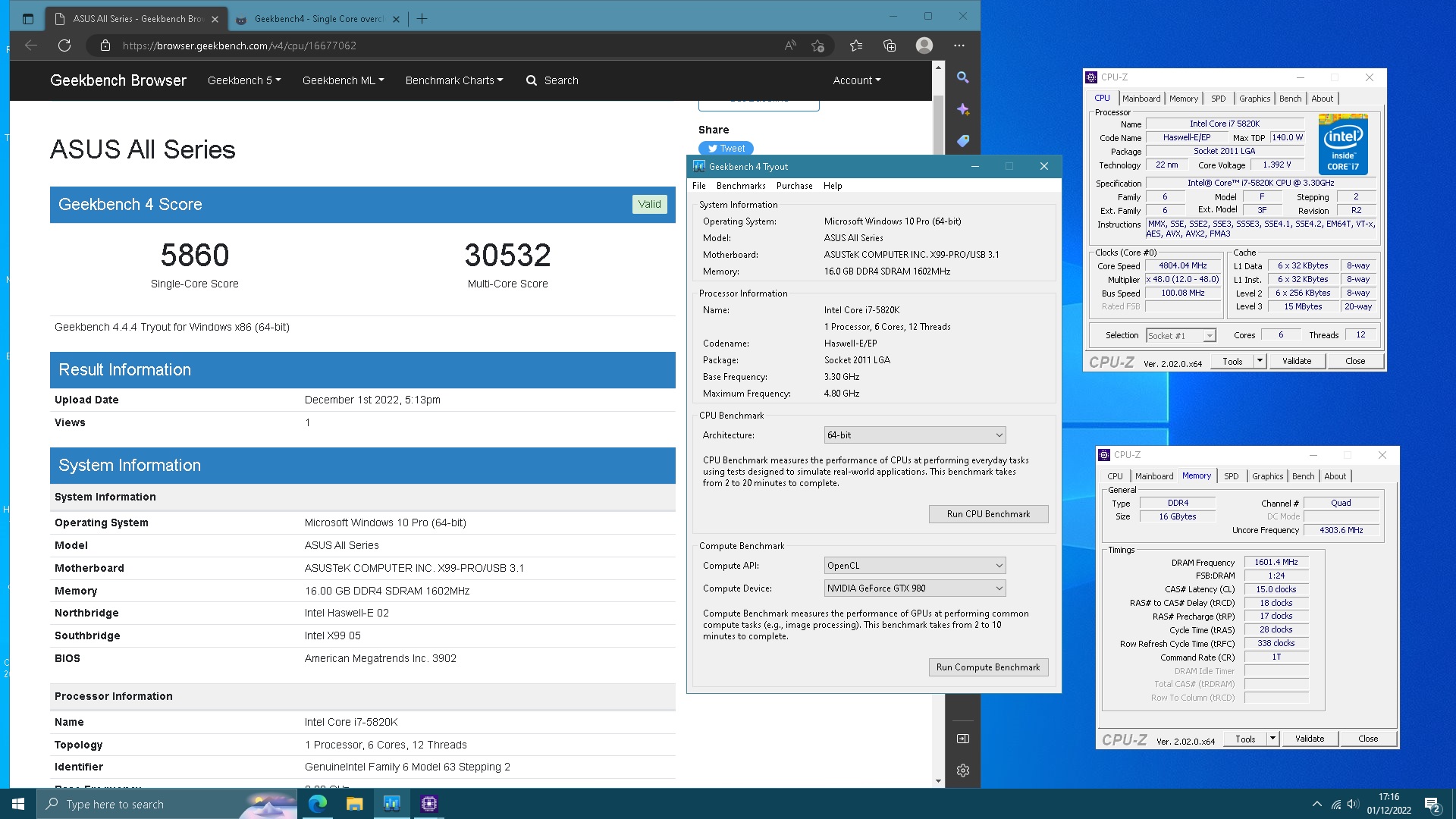Click the site lock icon in address bar
1456x819 pixels.
point(105,45)
